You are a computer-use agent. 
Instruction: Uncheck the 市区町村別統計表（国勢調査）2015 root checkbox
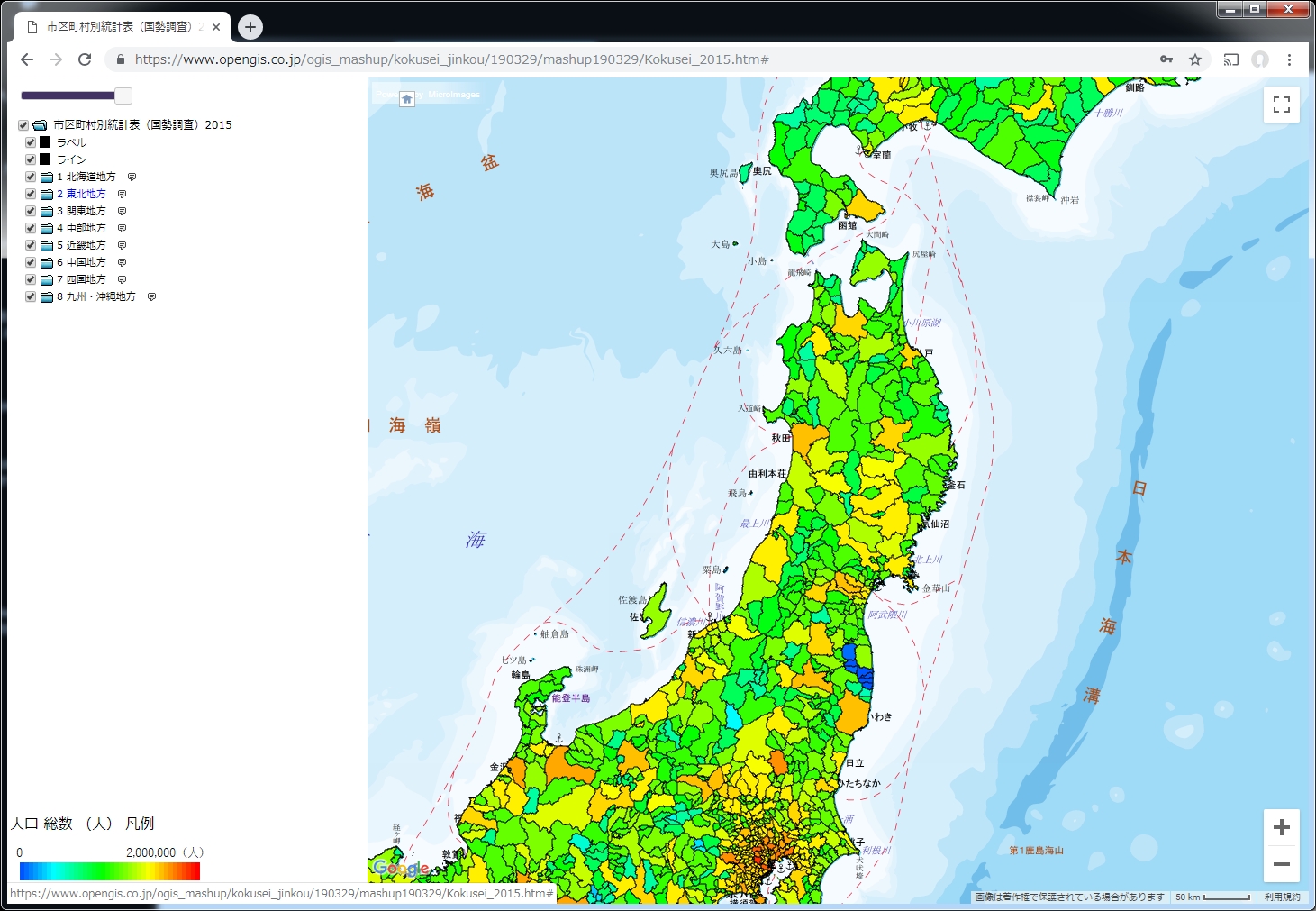tap(23, 125)
